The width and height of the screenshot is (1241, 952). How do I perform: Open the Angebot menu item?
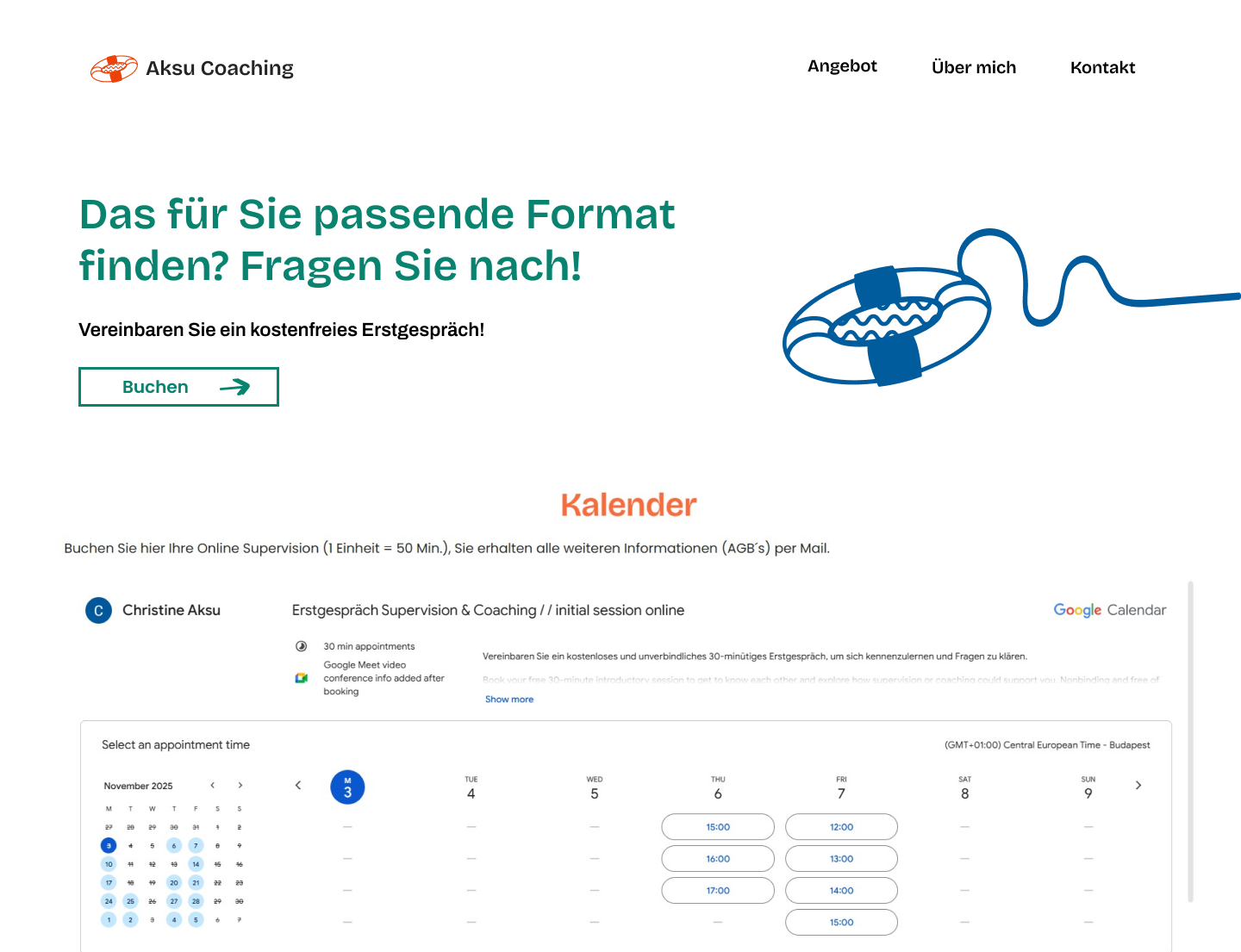842,66
